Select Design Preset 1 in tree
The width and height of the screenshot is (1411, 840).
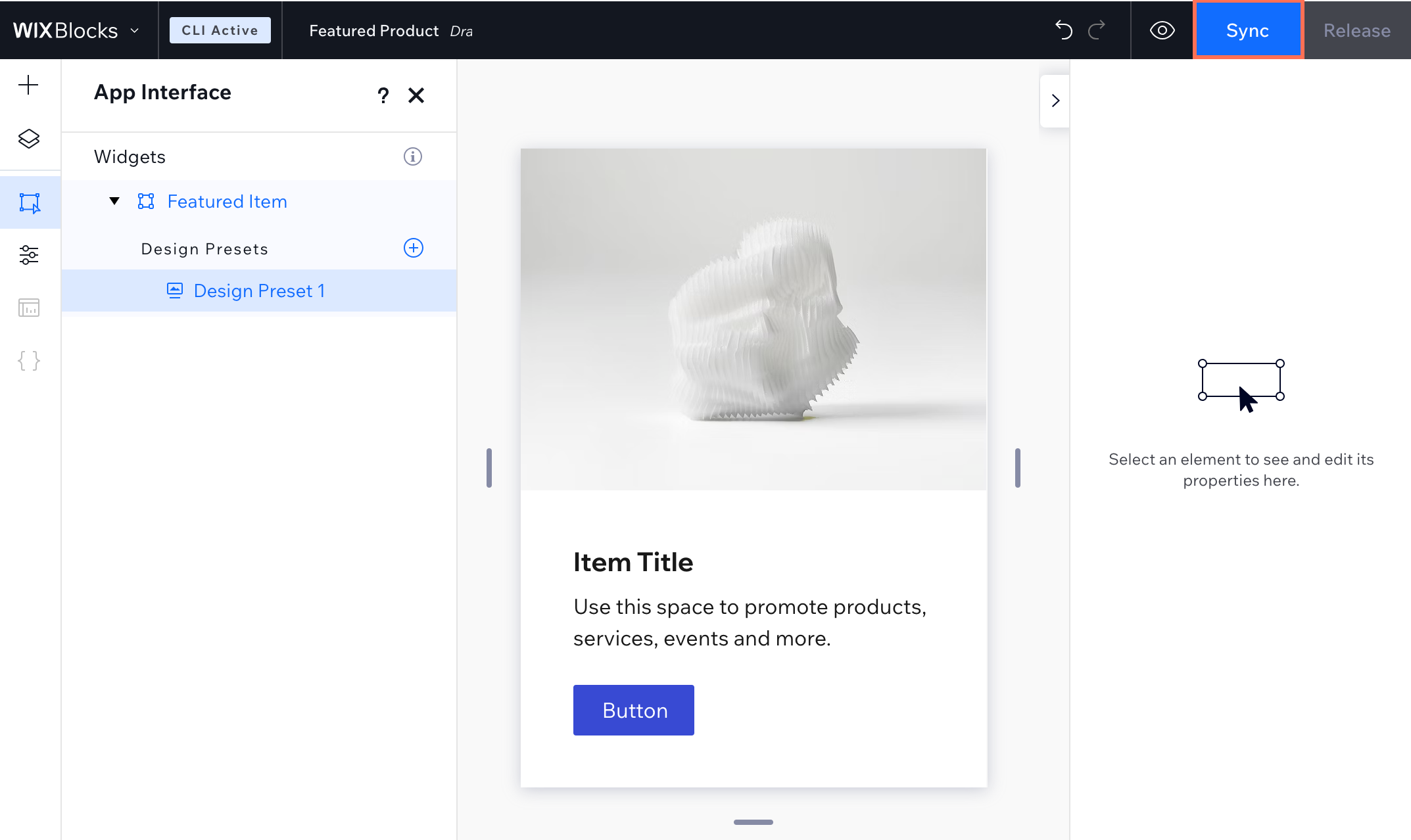[x=259, y=291]
